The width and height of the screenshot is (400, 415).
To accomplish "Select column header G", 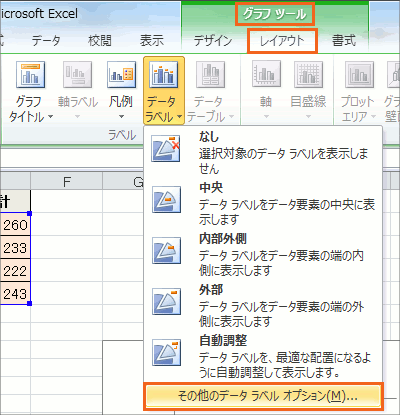I will pyautogui.click(x=123, y=182).
